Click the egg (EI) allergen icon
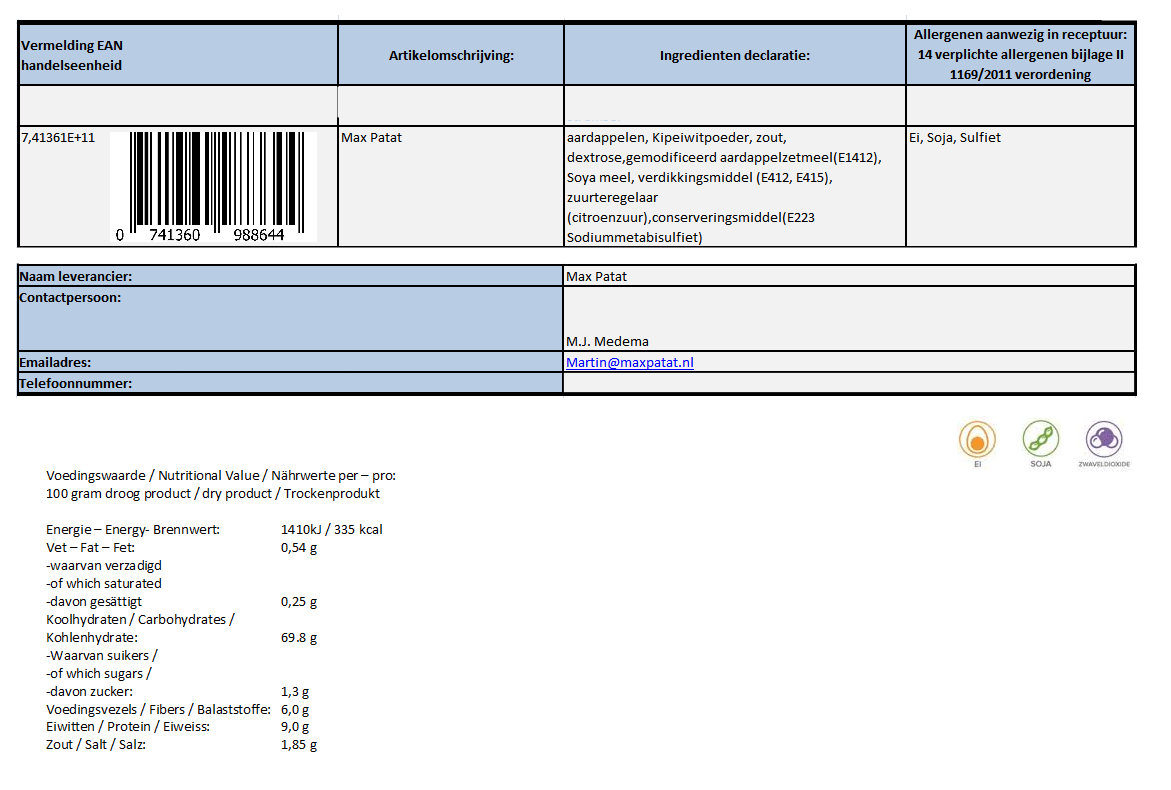1171x790 pixels. click(977, 440)
